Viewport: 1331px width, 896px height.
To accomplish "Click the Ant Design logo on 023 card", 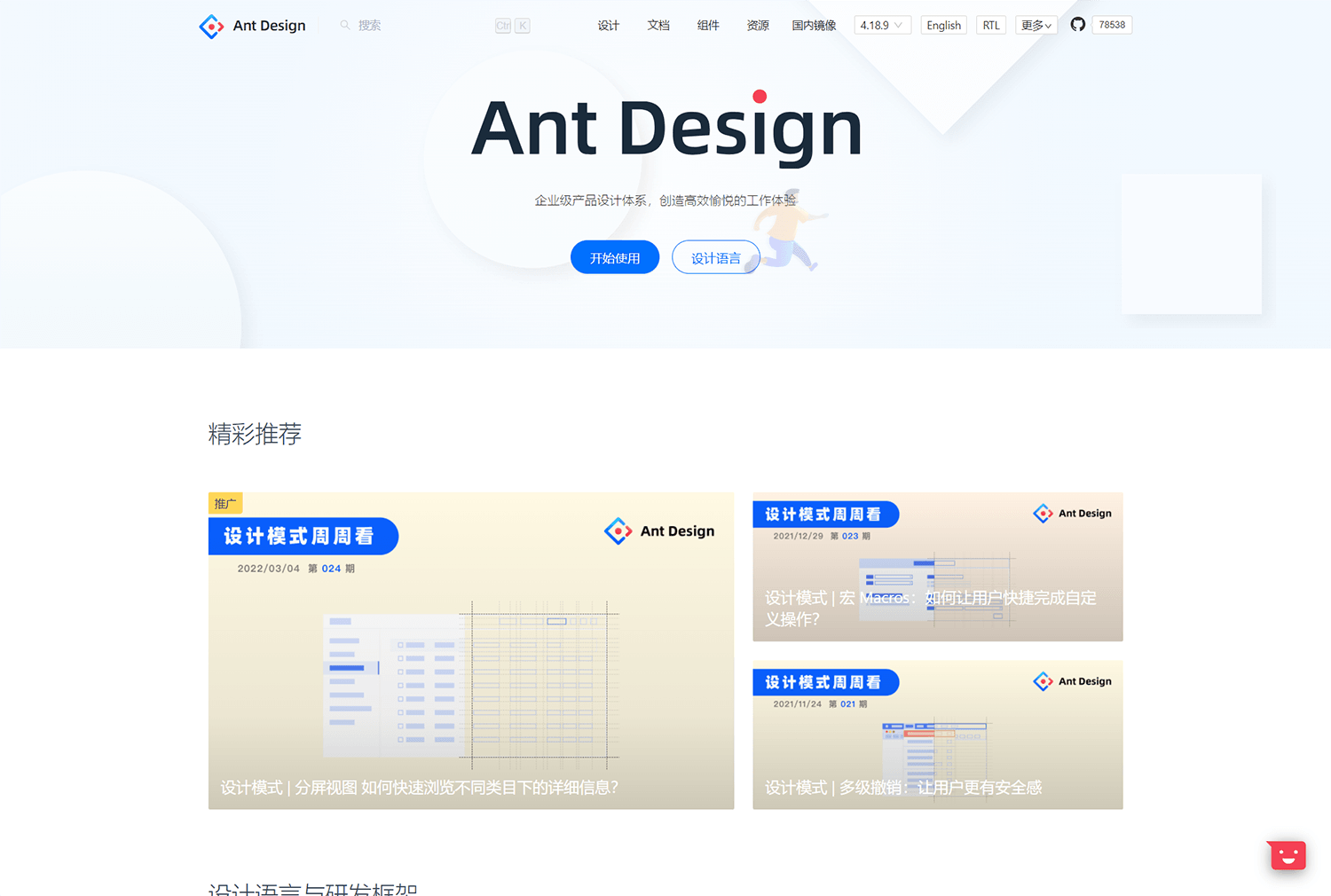I will tap(1073, 513).
